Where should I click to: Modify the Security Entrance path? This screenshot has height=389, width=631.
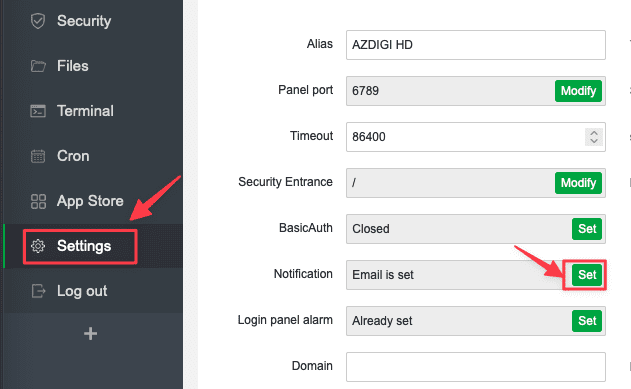pos(578,183)
